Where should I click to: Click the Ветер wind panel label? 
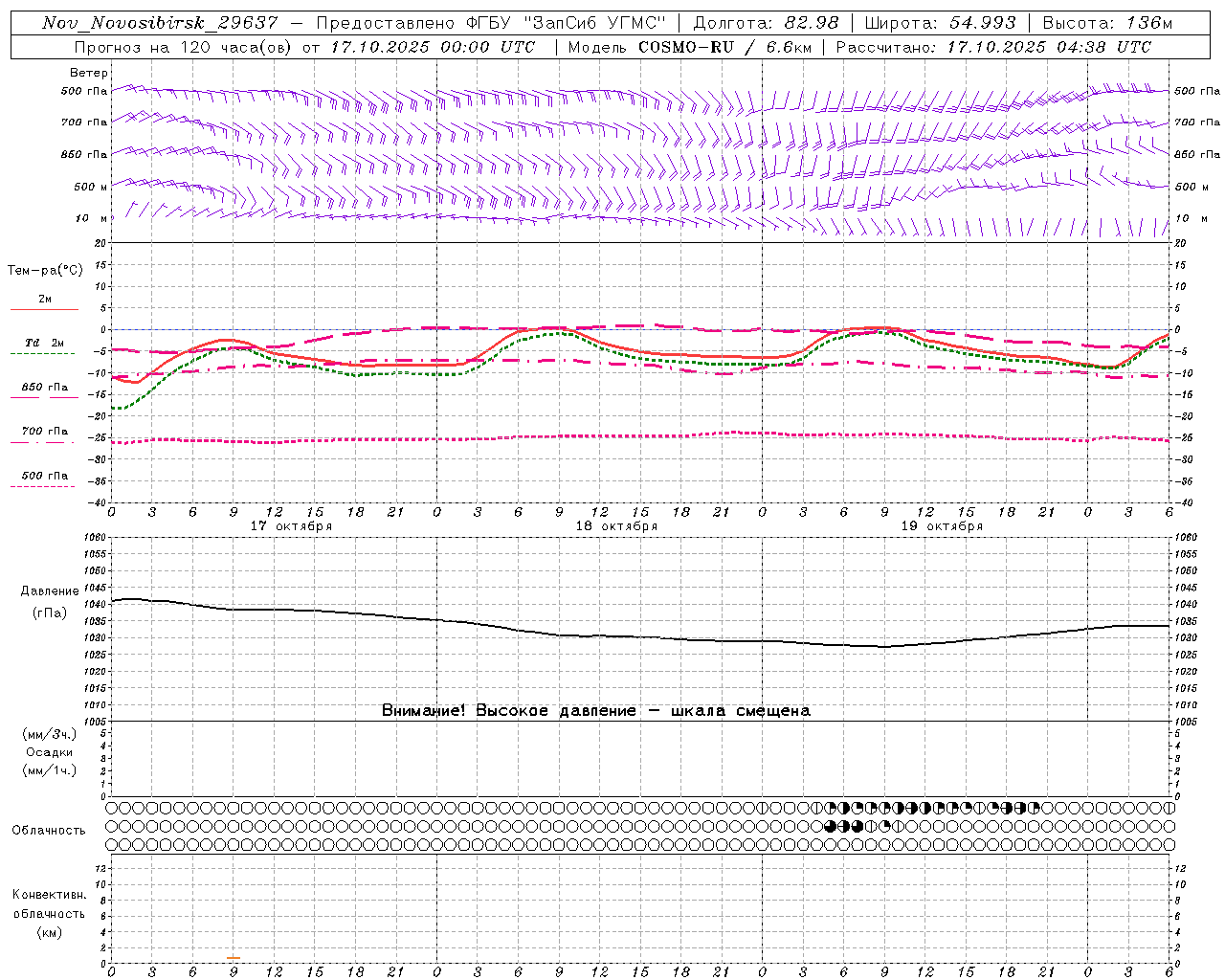click(89, 73)
